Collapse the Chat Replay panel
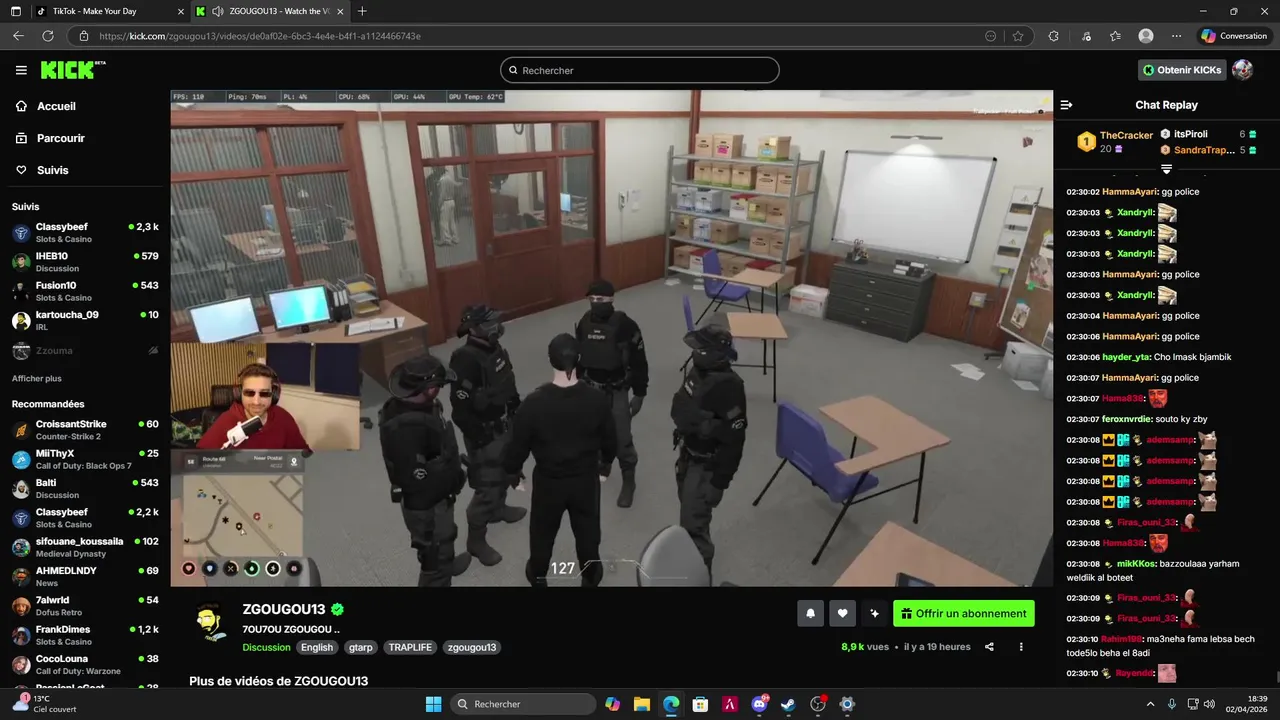 pos(1066,105)
